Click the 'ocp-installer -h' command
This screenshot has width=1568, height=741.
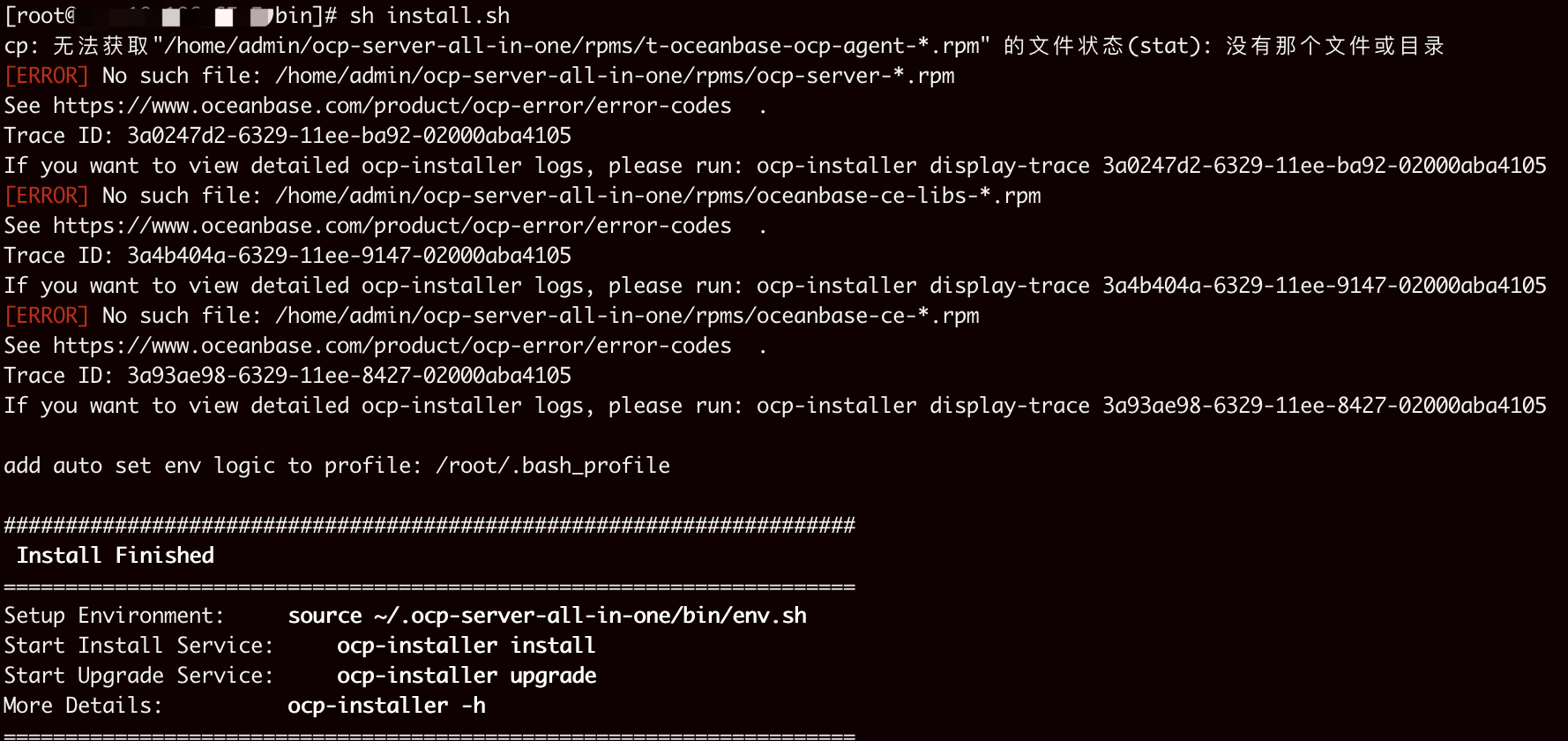(x=386, y=706)
